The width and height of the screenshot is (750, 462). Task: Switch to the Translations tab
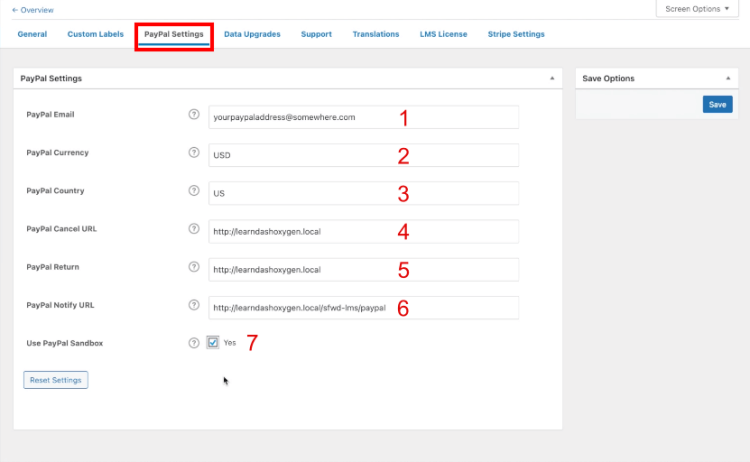pos(375,34)
